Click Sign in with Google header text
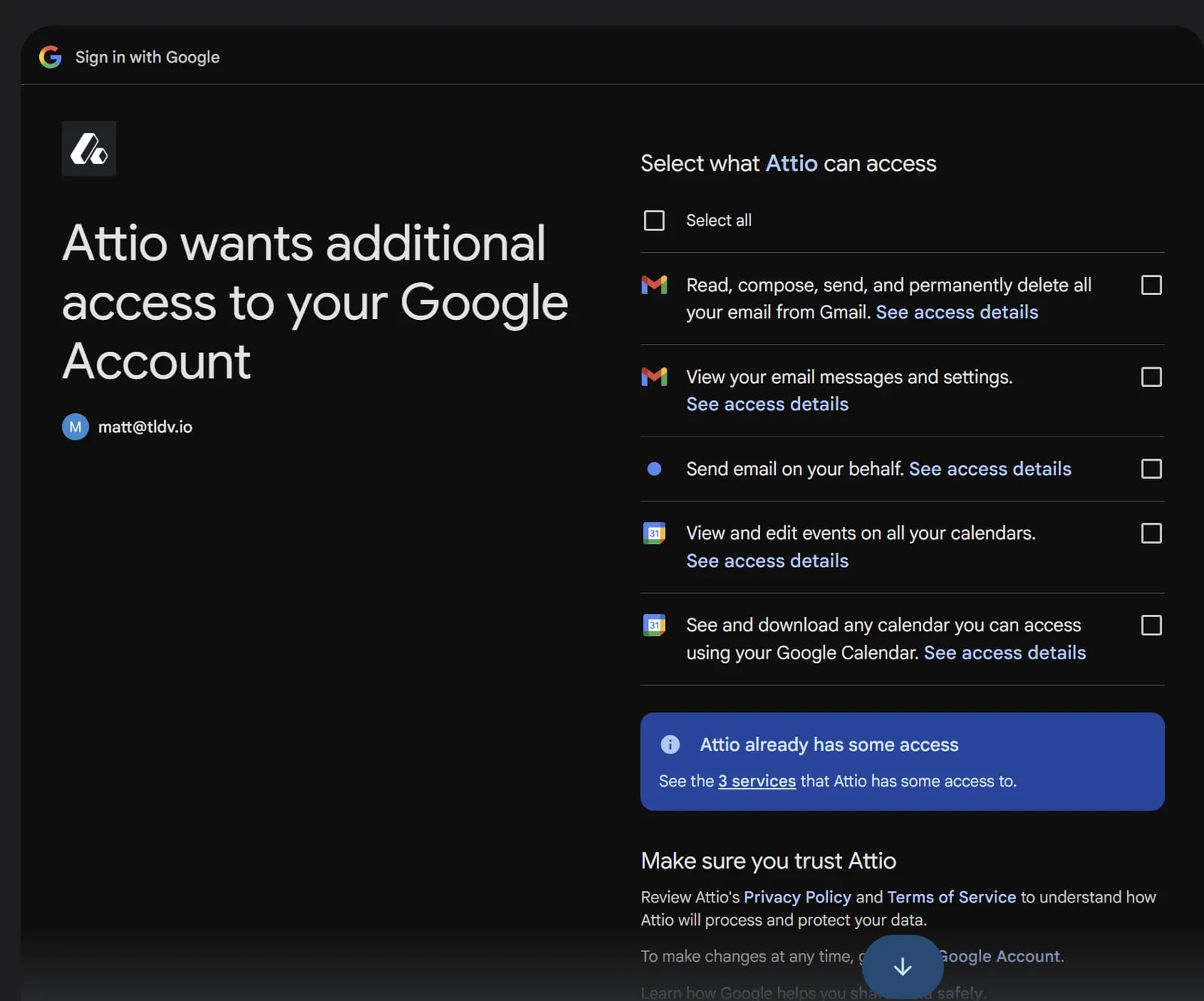This screenshot has width=1204, height=1001. click(147, 57)
